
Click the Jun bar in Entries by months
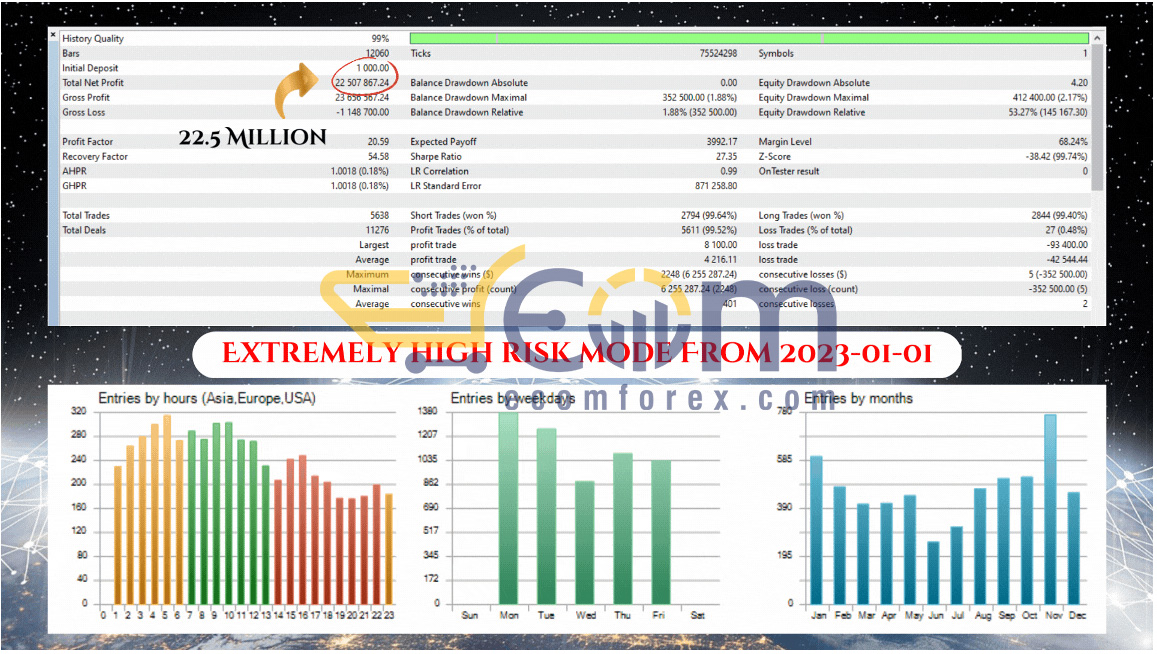(x=934, y=574)
